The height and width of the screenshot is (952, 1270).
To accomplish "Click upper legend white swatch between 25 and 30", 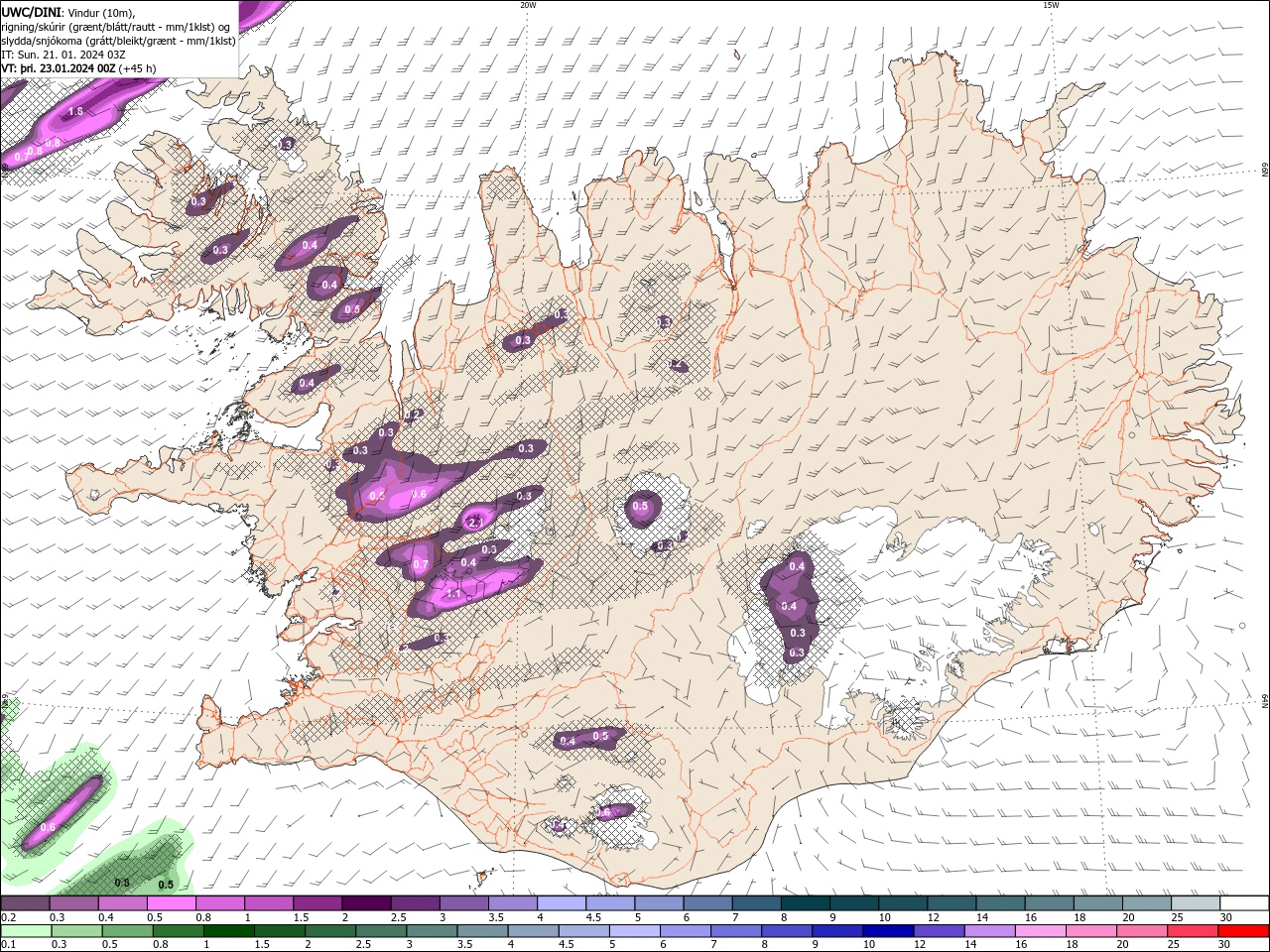I will pyautogui.click(x=1195, y=903).
